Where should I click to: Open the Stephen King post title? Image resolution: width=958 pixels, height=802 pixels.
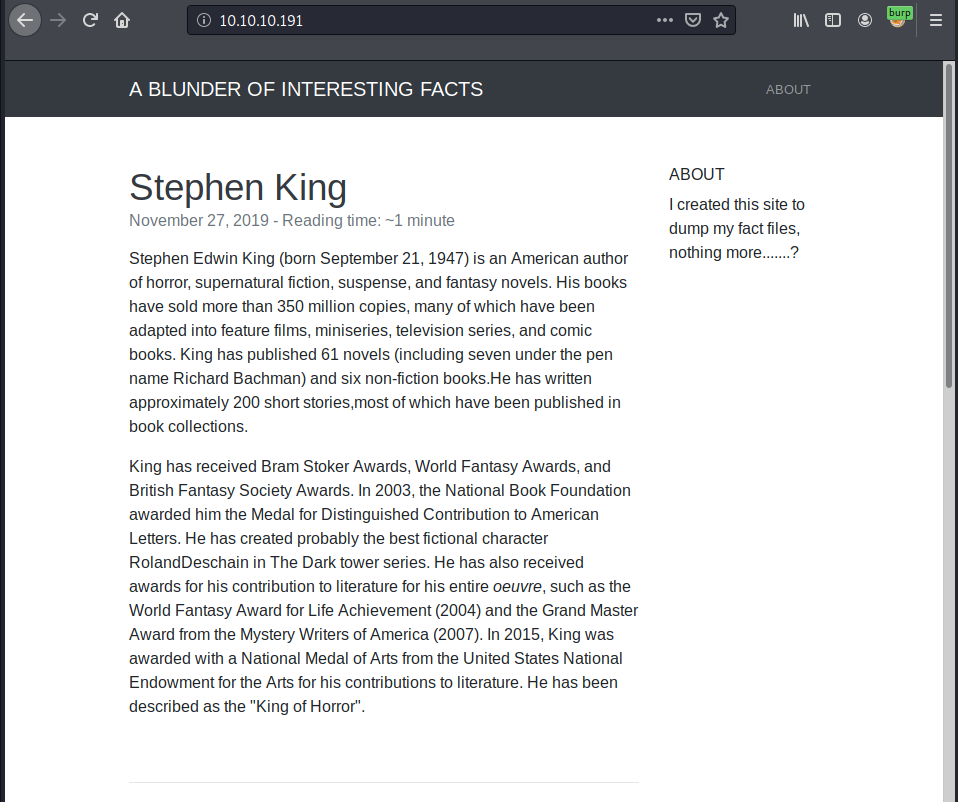click(238, 187)
